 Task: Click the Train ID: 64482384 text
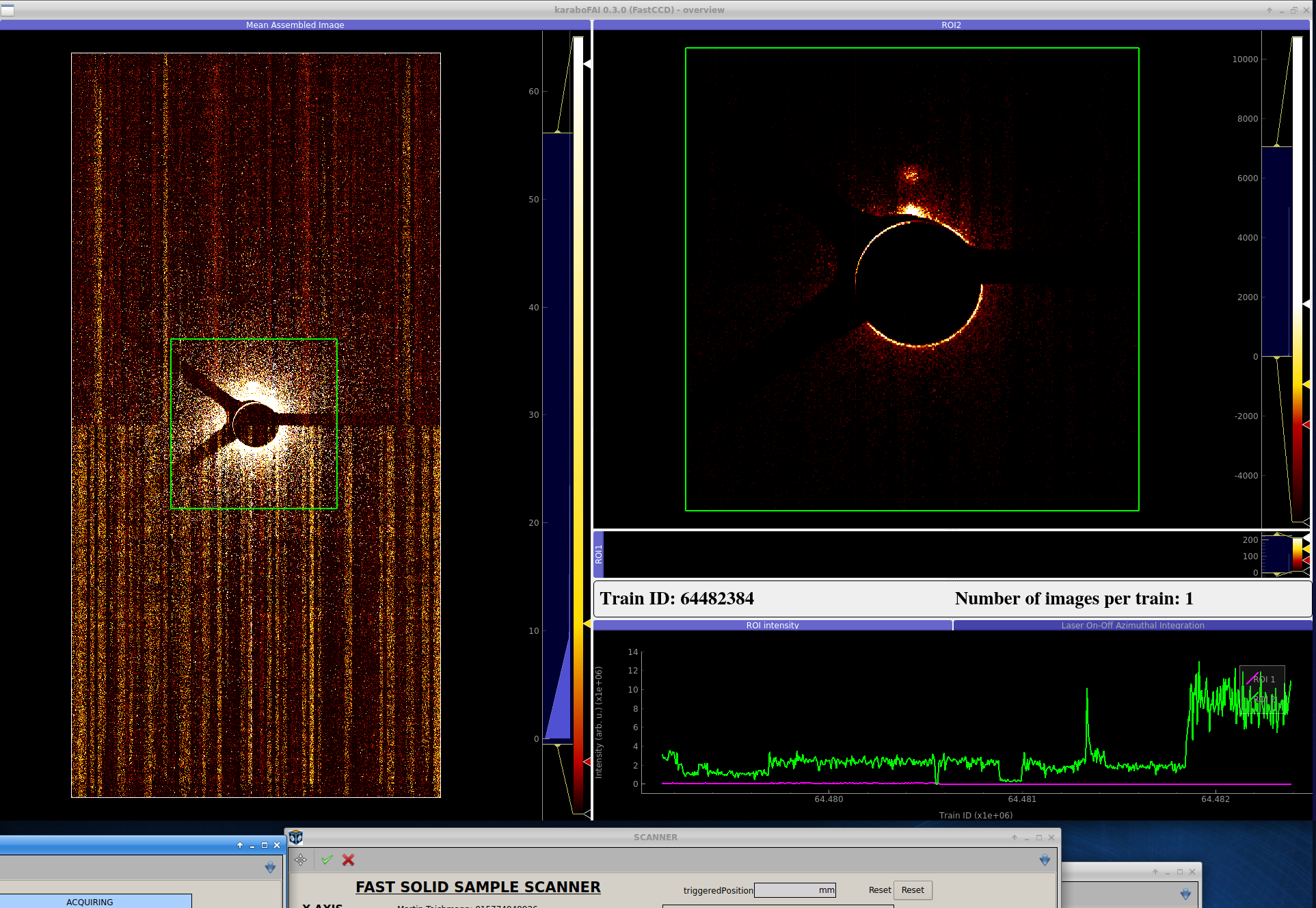(677, 598)
